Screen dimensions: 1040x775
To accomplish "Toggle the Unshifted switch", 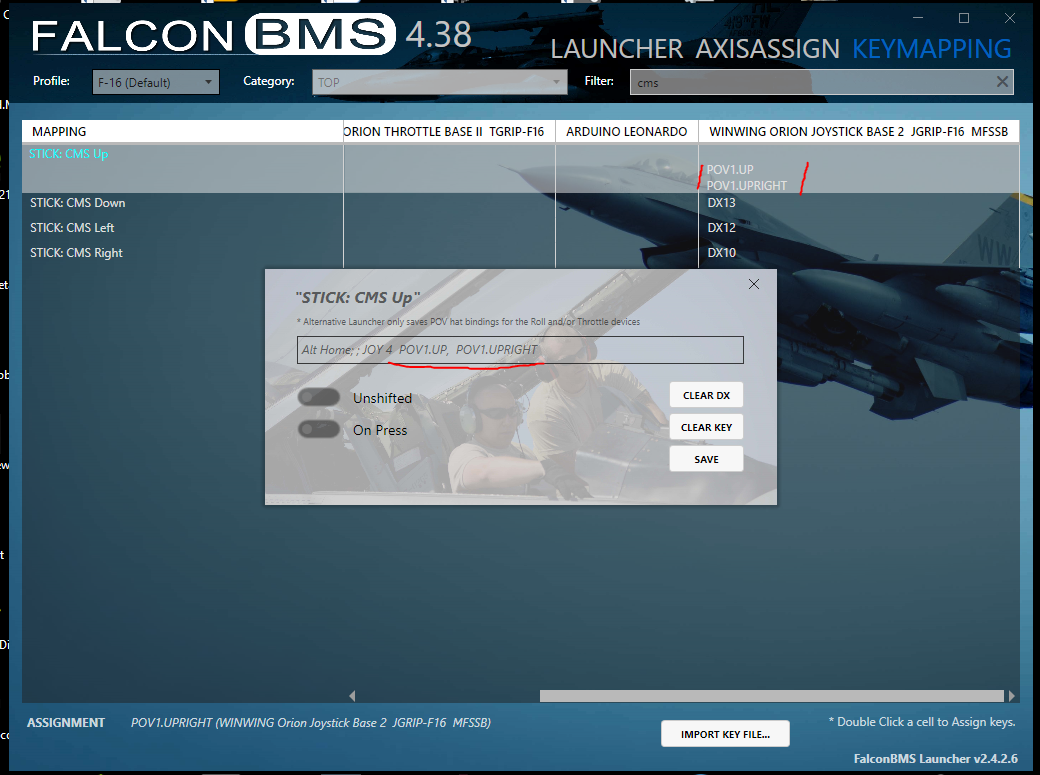I will pyautogui.click(x=319, y=397).
